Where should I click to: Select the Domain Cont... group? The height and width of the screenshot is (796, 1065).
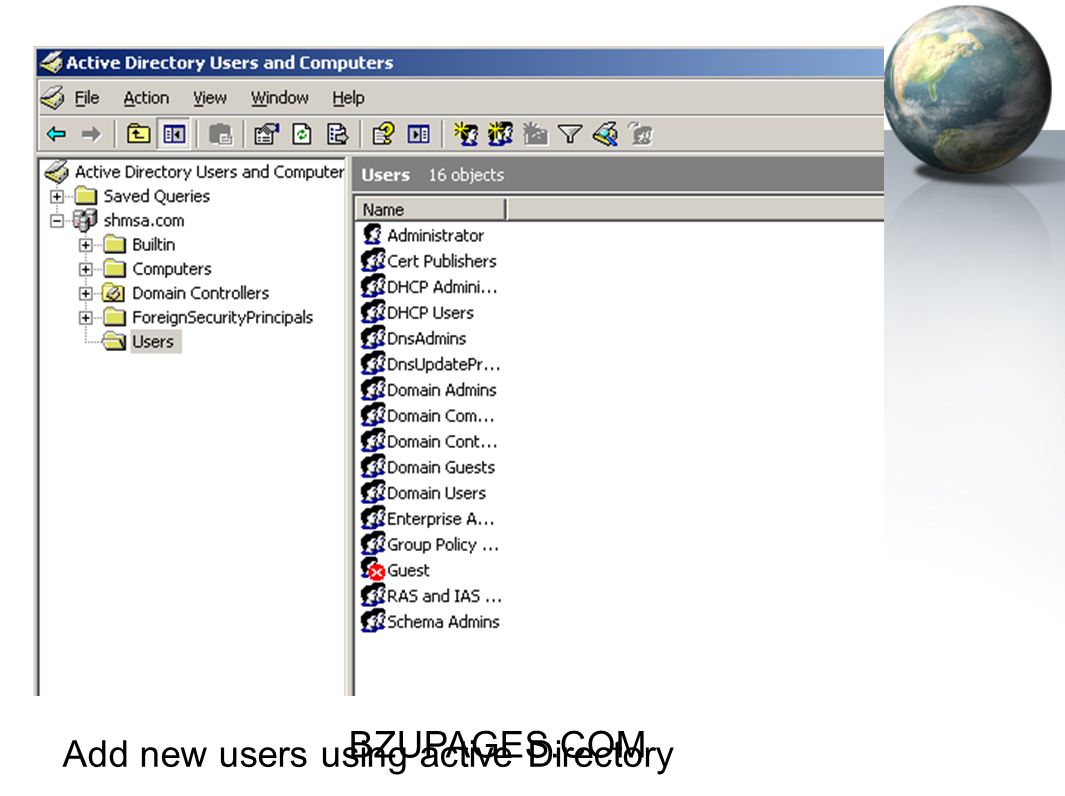[x=442, y=442]
